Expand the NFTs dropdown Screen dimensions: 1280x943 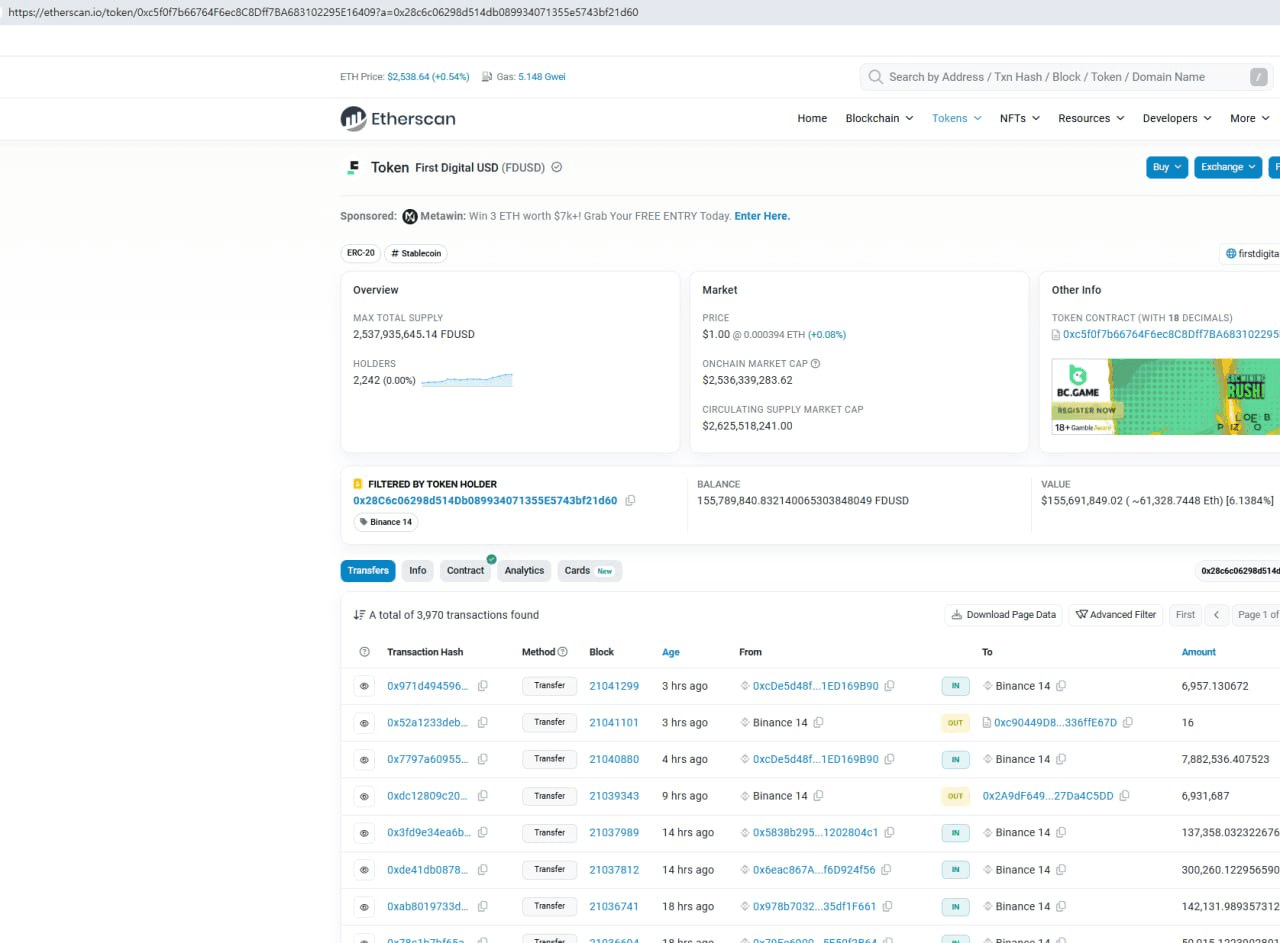[1020, 118]
